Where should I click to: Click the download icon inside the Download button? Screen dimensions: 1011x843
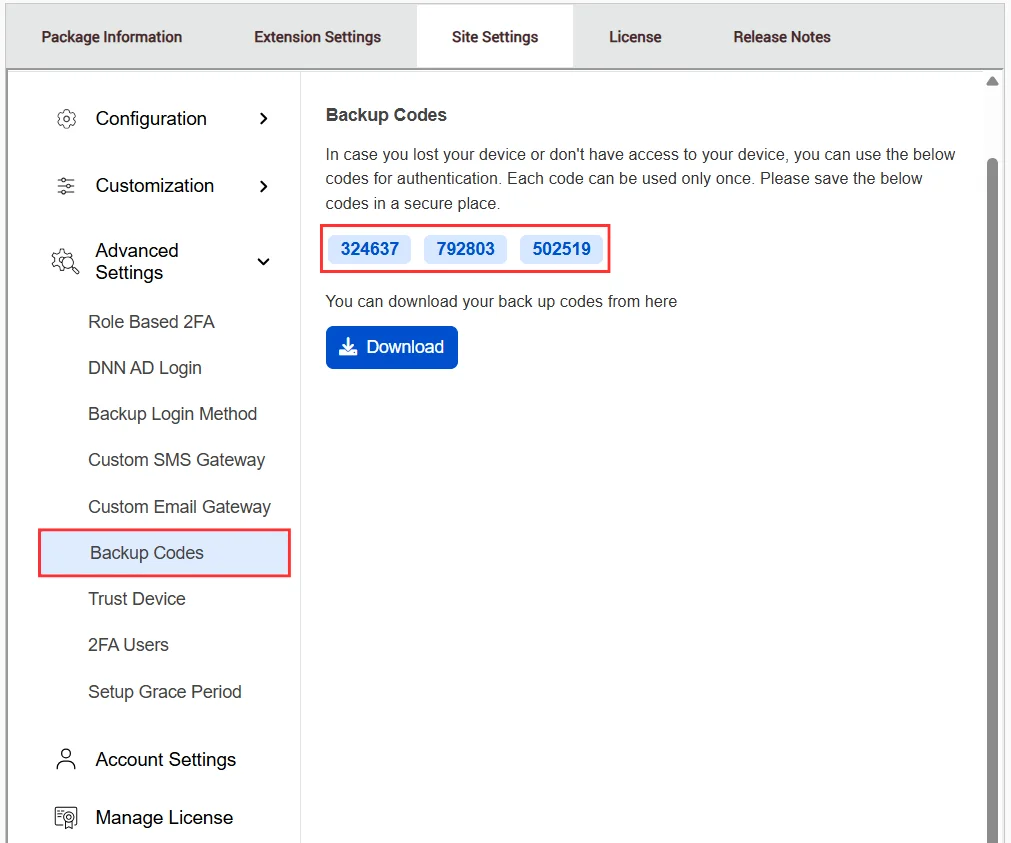(348, 346)
